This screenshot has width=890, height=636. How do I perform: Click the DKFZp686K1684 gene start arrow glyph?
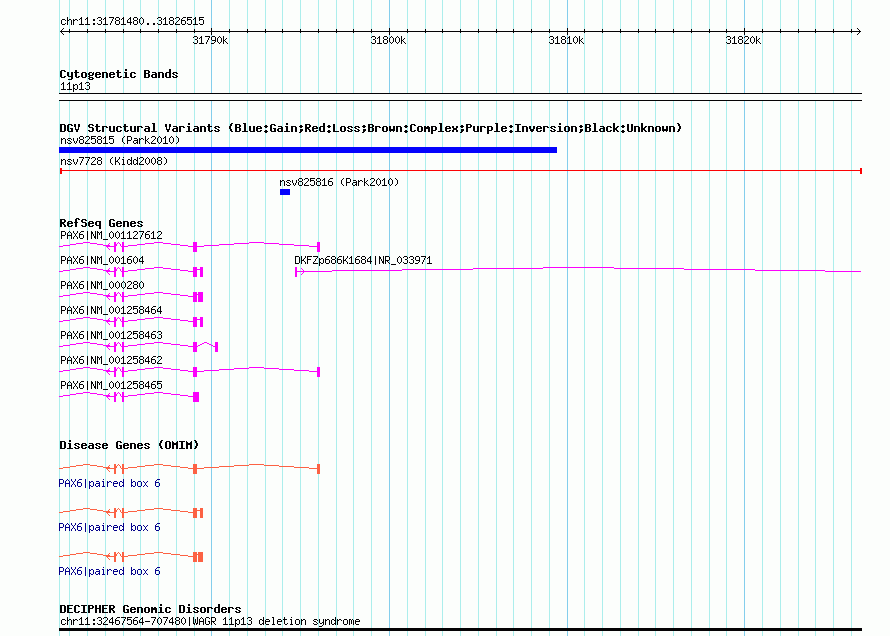point(299,272)
